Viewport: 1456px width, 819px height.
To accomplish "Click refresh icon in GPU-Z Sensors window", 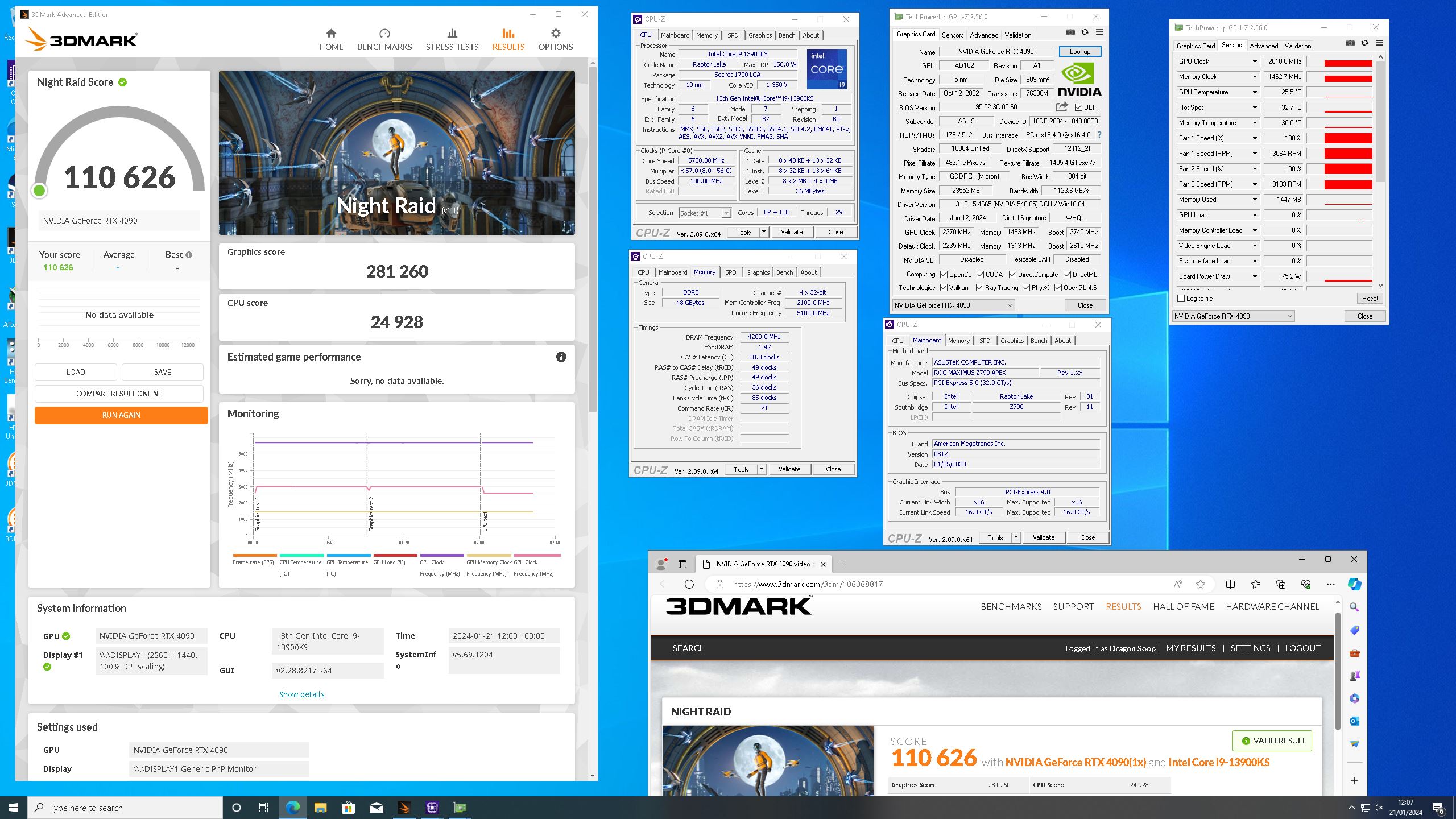I will [1364, 43].
